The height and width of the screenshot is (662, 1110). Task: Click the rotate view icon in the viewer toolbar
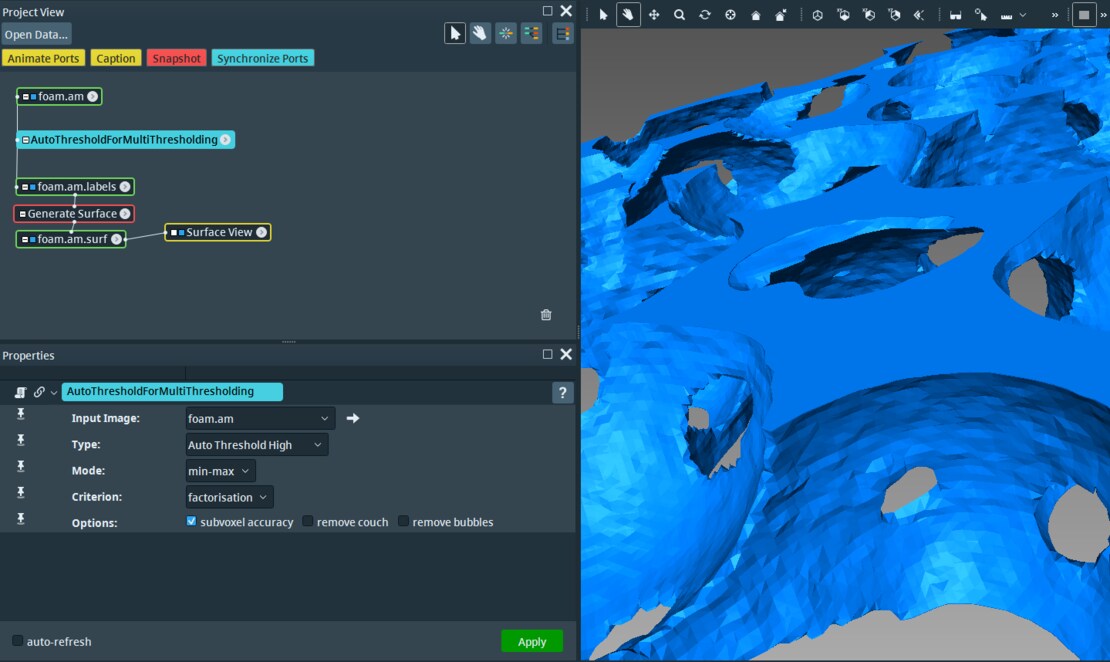pos(704,14)
